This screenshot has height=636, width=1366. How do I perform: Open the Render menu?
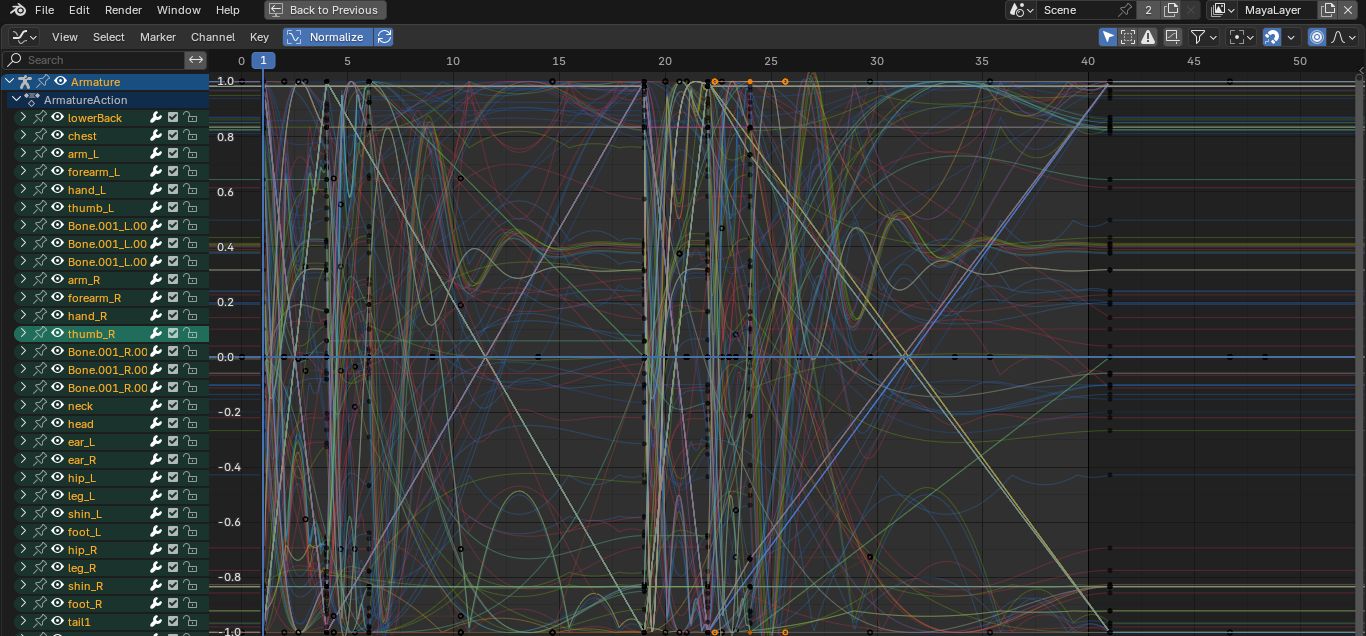(123, 10)
